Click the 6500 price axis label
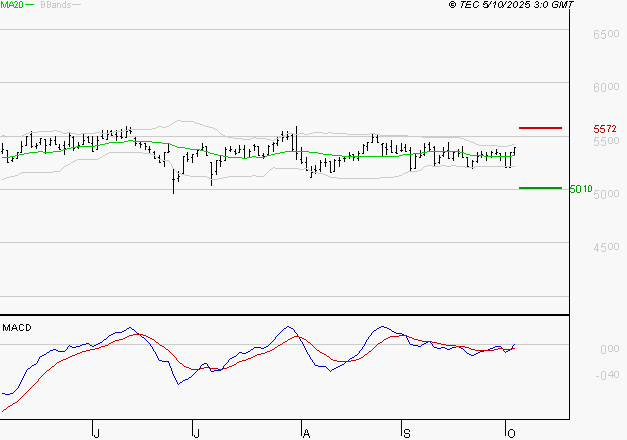Screen dimensions: 627x440 [605, 34]
